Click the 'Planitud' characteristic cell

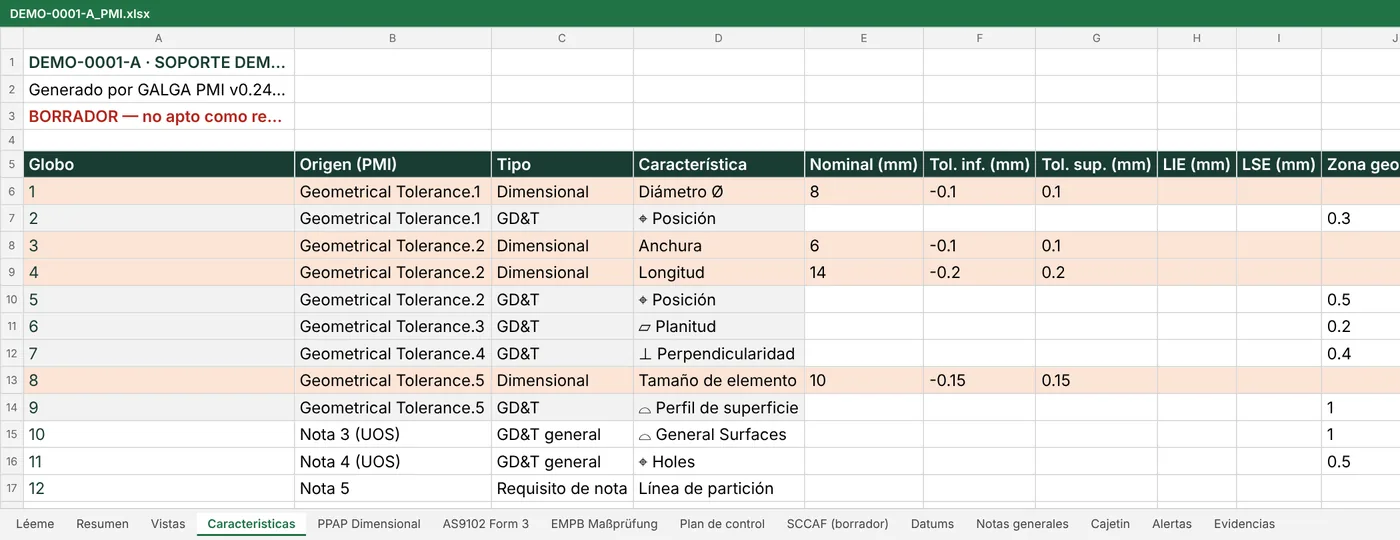point(719,326)
